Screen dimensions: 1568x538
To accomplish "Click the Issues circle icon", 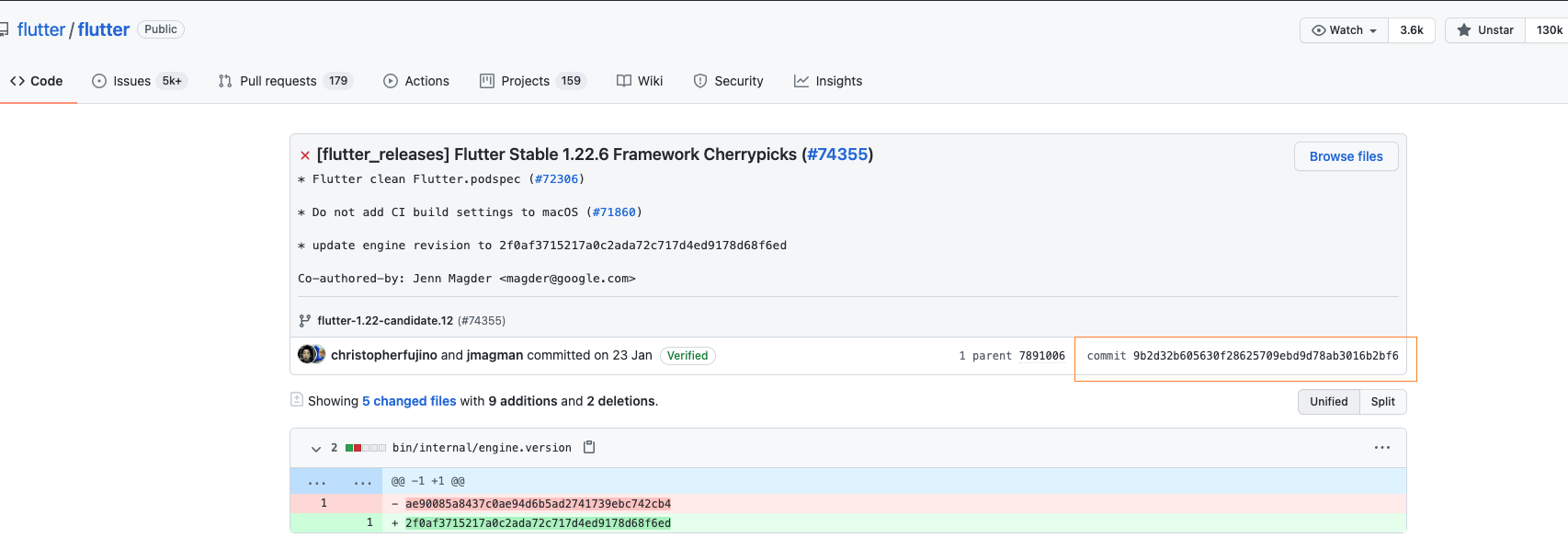I will (99, 81).
